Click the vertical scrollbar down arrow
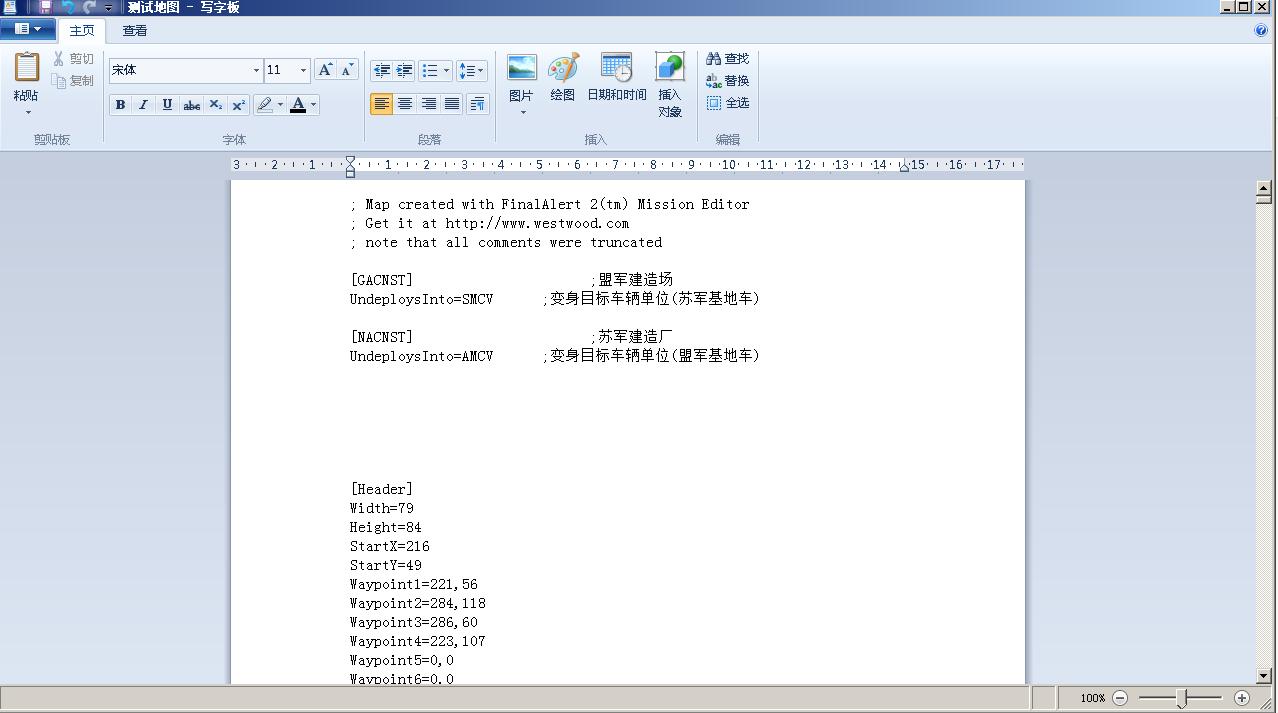1278x713 pixels. coord(1264,677)
